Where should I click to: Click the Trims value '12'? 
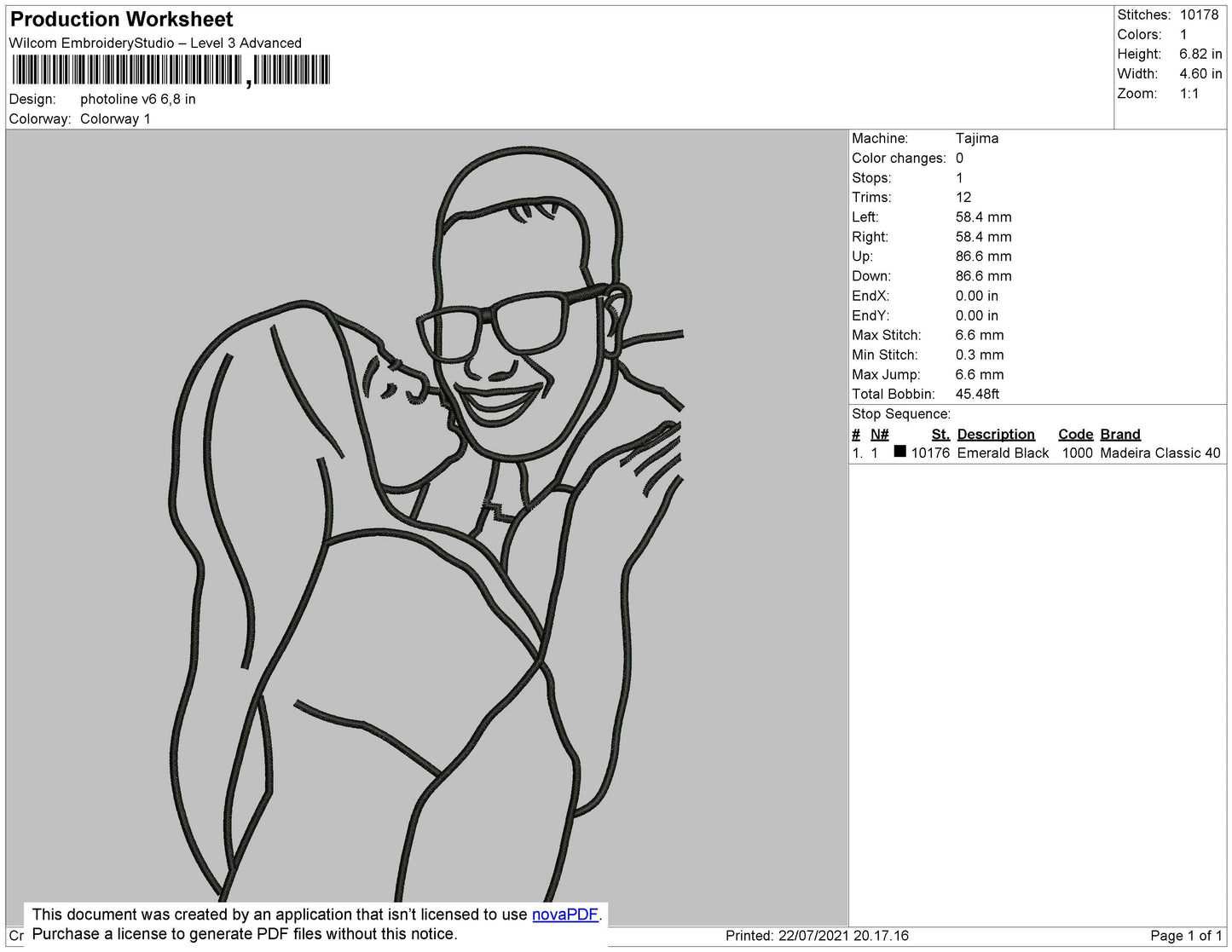click(963, 197)
